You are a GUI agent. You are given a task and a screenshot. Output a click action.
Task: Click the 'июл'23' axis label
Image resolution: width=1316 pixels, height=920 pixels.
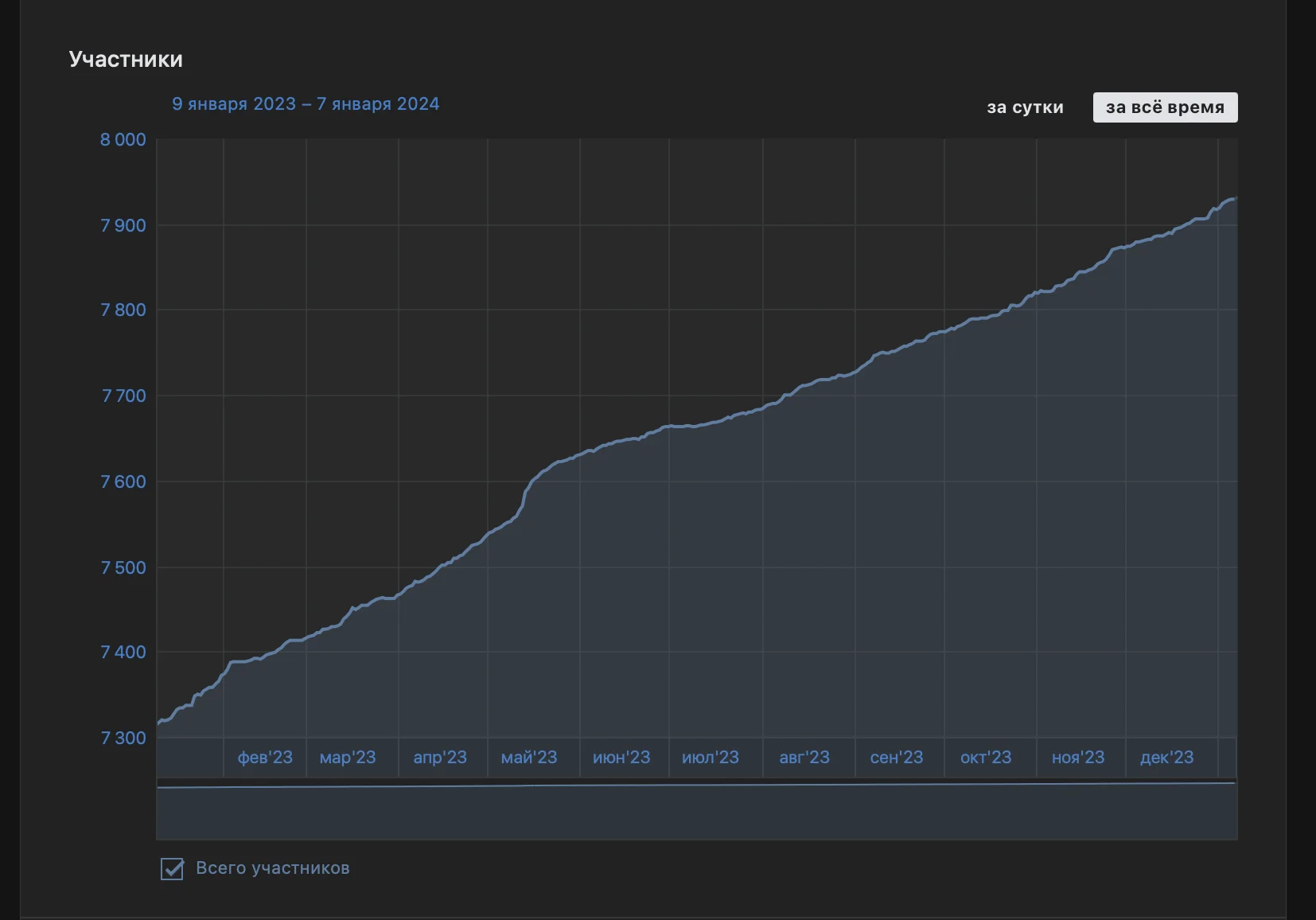tap(711, 758)
